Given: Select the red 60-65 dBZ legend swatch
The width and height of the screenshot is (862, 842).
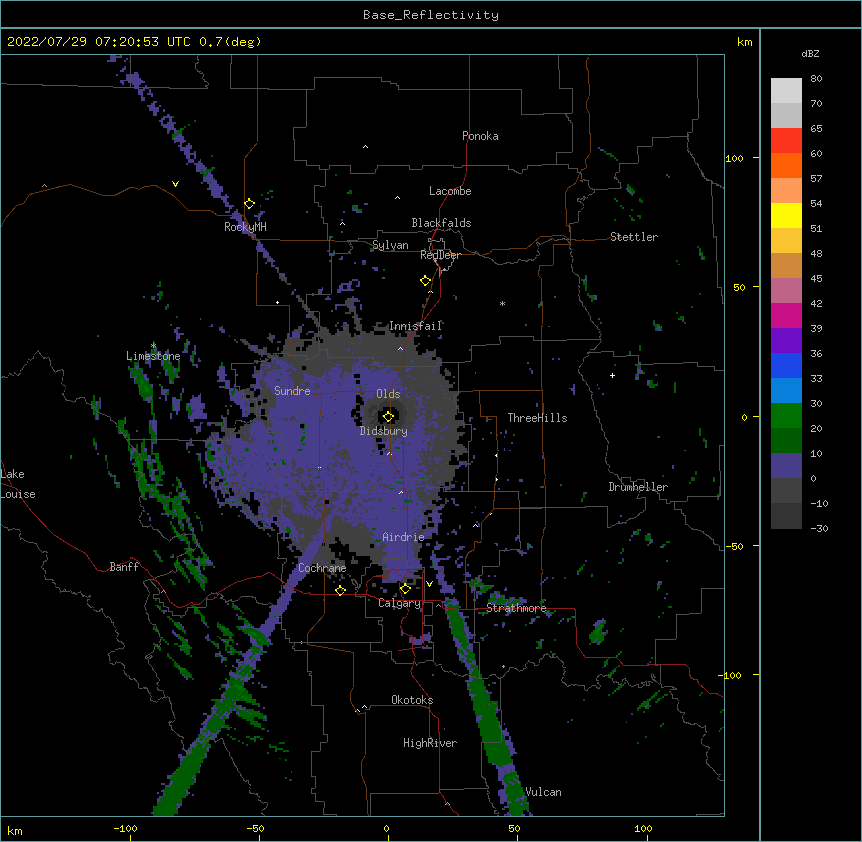Looking at the screenshot, I should (x=786, y=140).
